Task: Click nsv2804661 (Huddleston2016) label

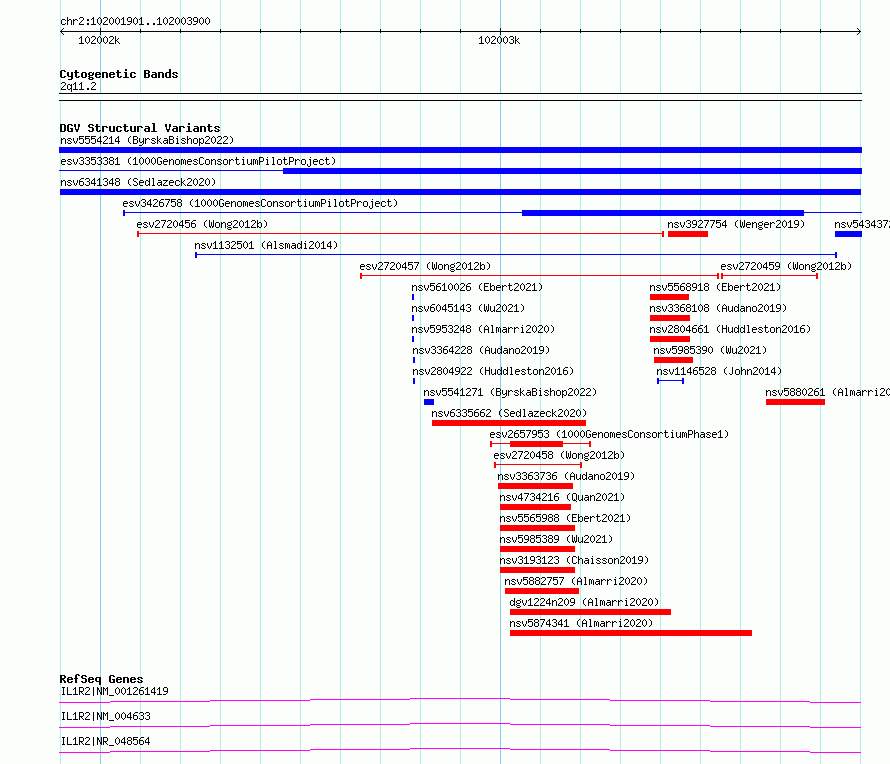Action: click(731, 329)
